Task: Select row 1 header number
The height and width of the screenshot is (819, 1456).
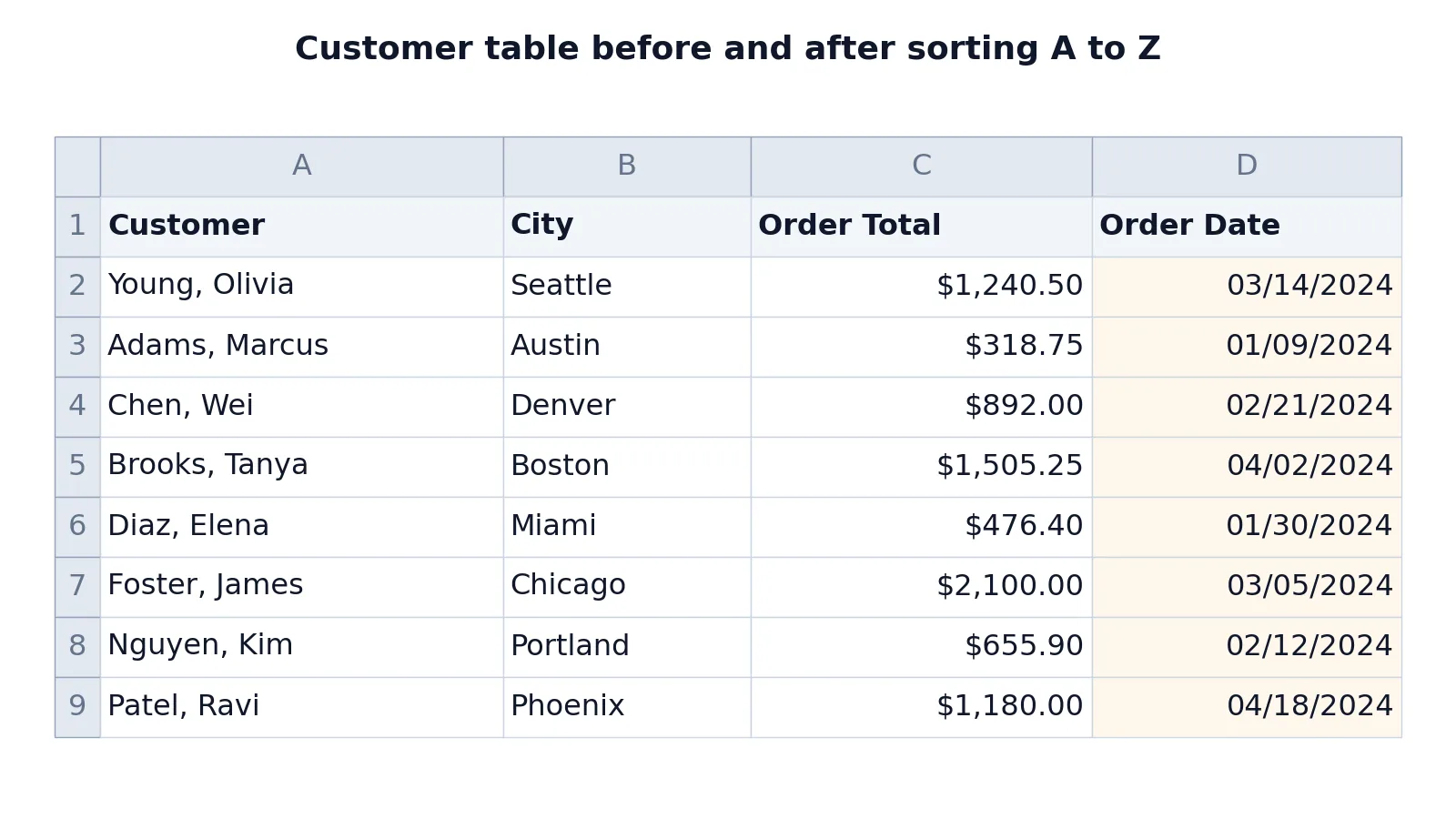Action: pyautogui.click(x=77, y=227)
